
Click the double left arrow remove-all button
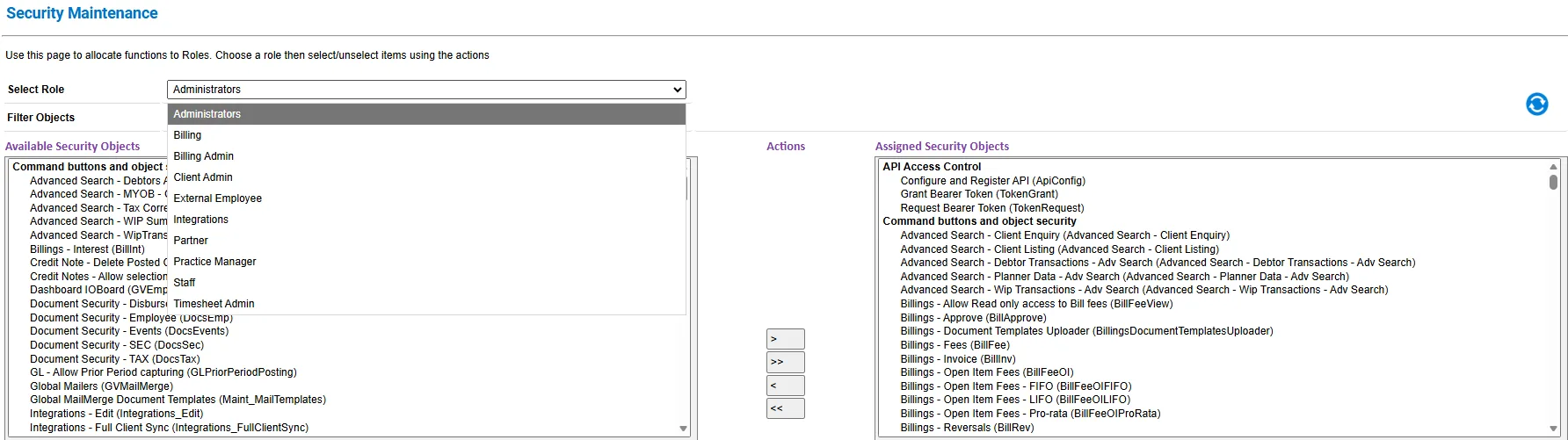pyautogui.click(x=785, y=408)
